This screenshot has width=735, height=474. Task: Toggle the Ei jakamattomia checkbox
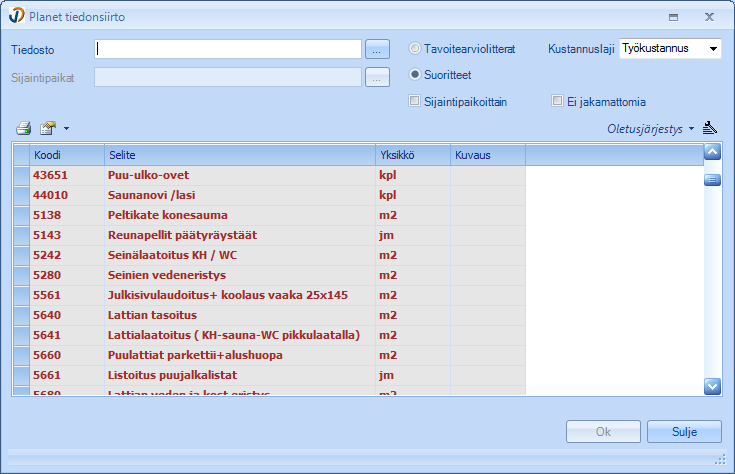(x=558, y=101)
